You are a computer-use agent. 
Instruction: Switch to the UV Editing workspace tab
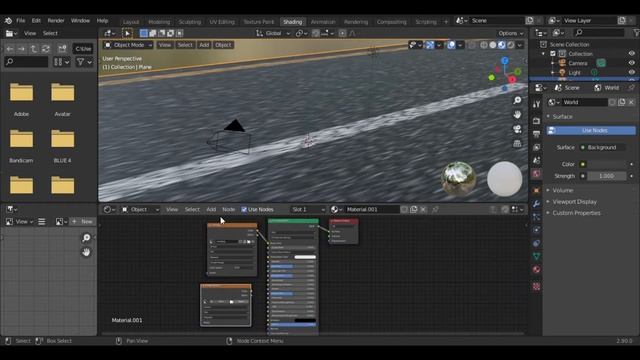click(x=222, y=22)
